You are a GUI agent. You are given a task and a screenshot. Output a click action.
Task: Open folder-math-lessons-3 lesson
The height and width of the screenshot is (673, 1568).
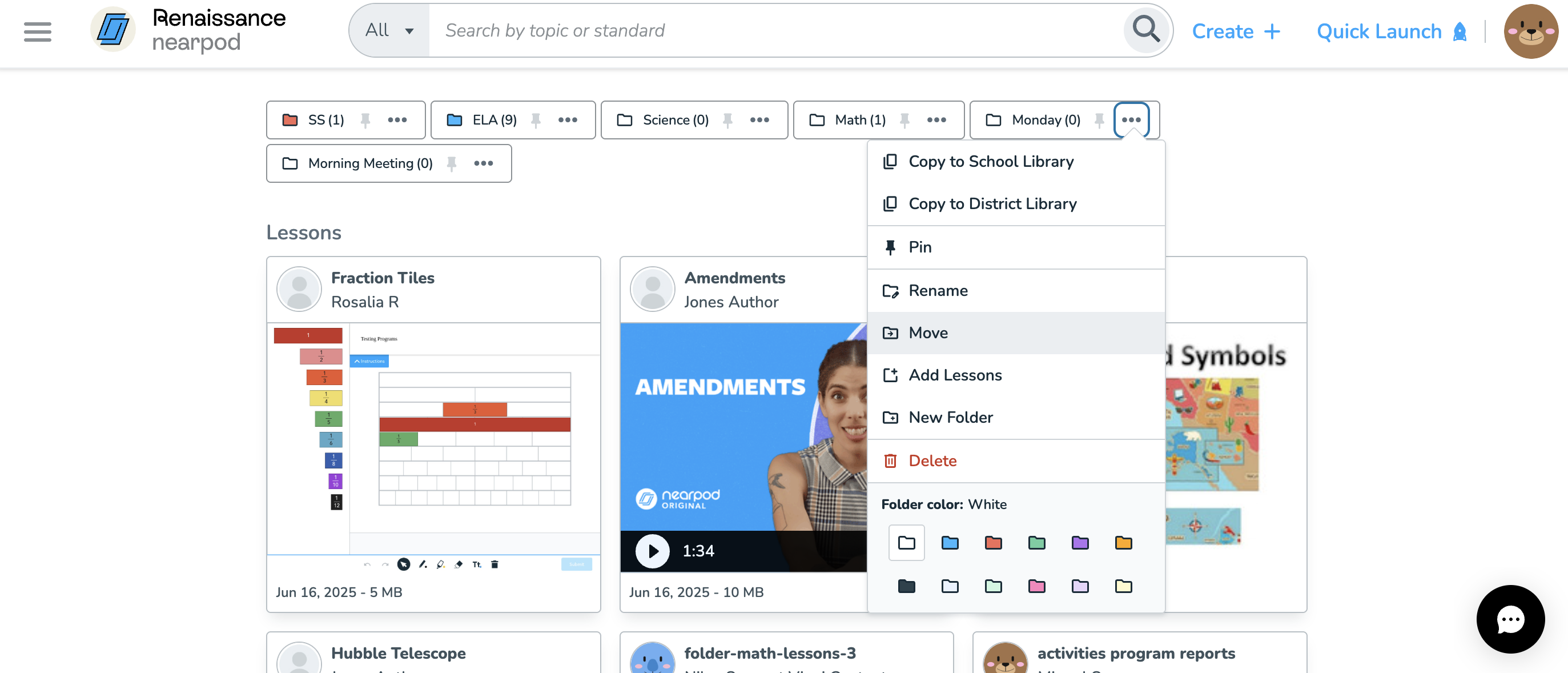click(x=769, y=653)
